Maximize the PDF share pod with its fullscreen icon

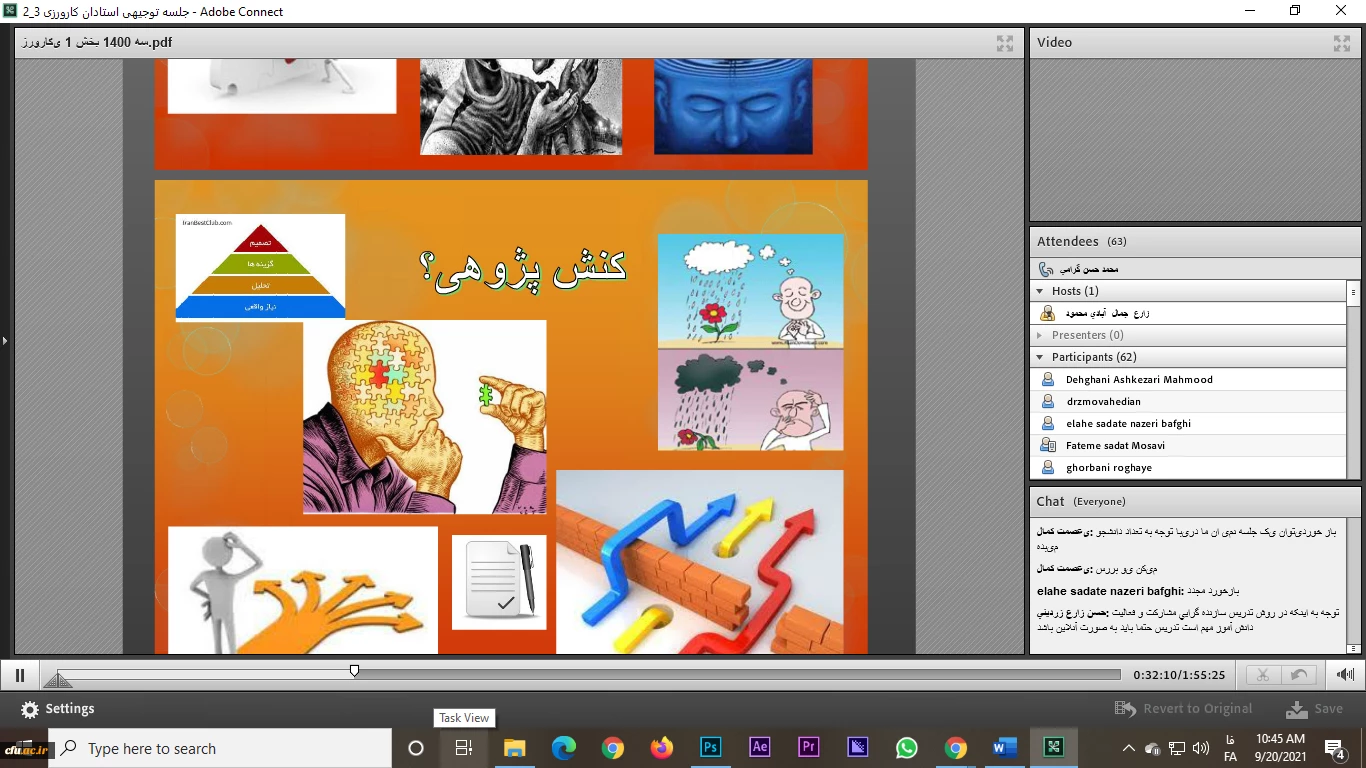(x=1005, y=43)
